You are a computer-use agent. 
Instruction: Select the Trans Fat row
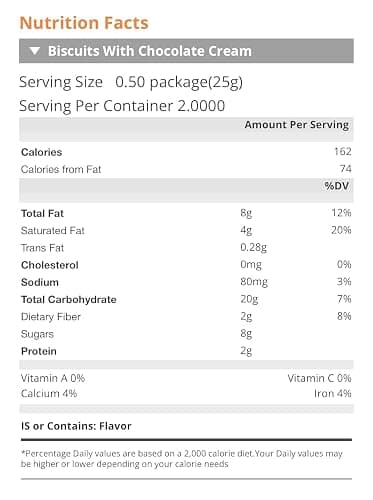tap(186, 248)
